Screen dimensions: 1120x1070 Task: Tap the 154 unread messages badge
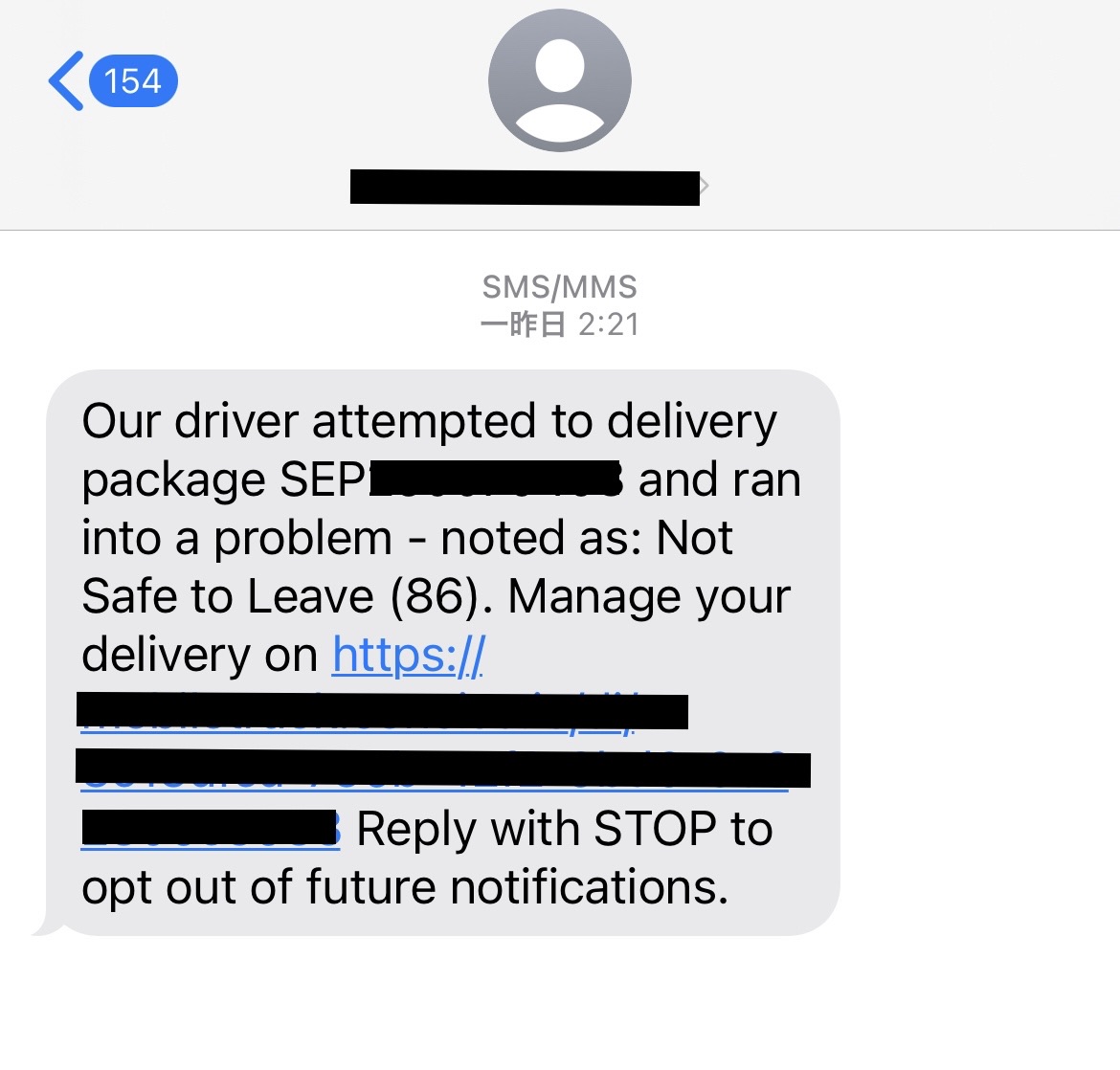click(x=133, y=80)
